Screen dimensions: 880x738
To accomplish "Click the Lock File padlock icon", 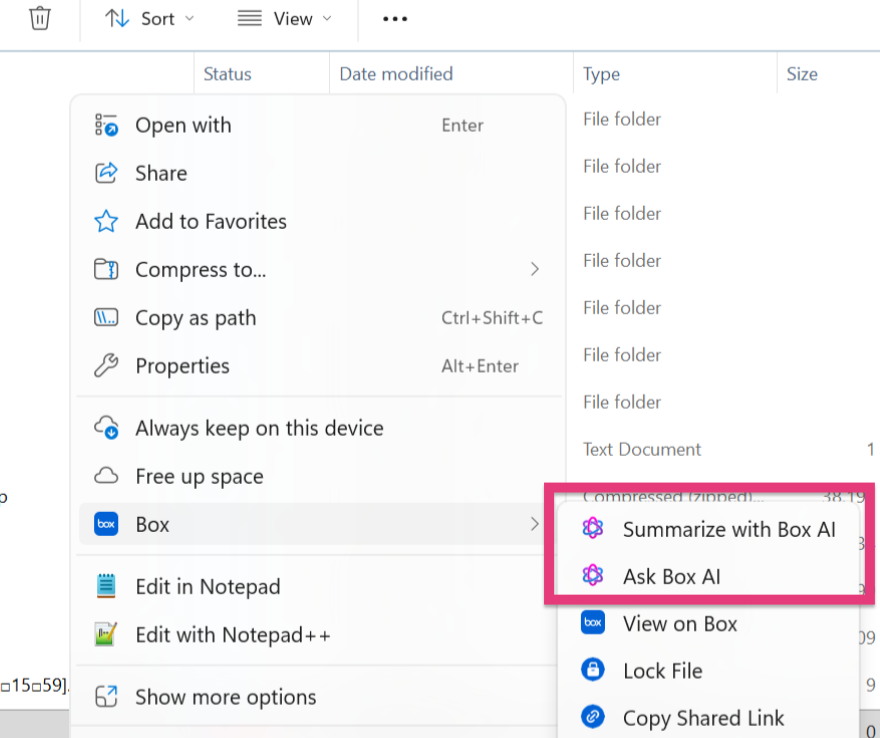I will (593, 670).
